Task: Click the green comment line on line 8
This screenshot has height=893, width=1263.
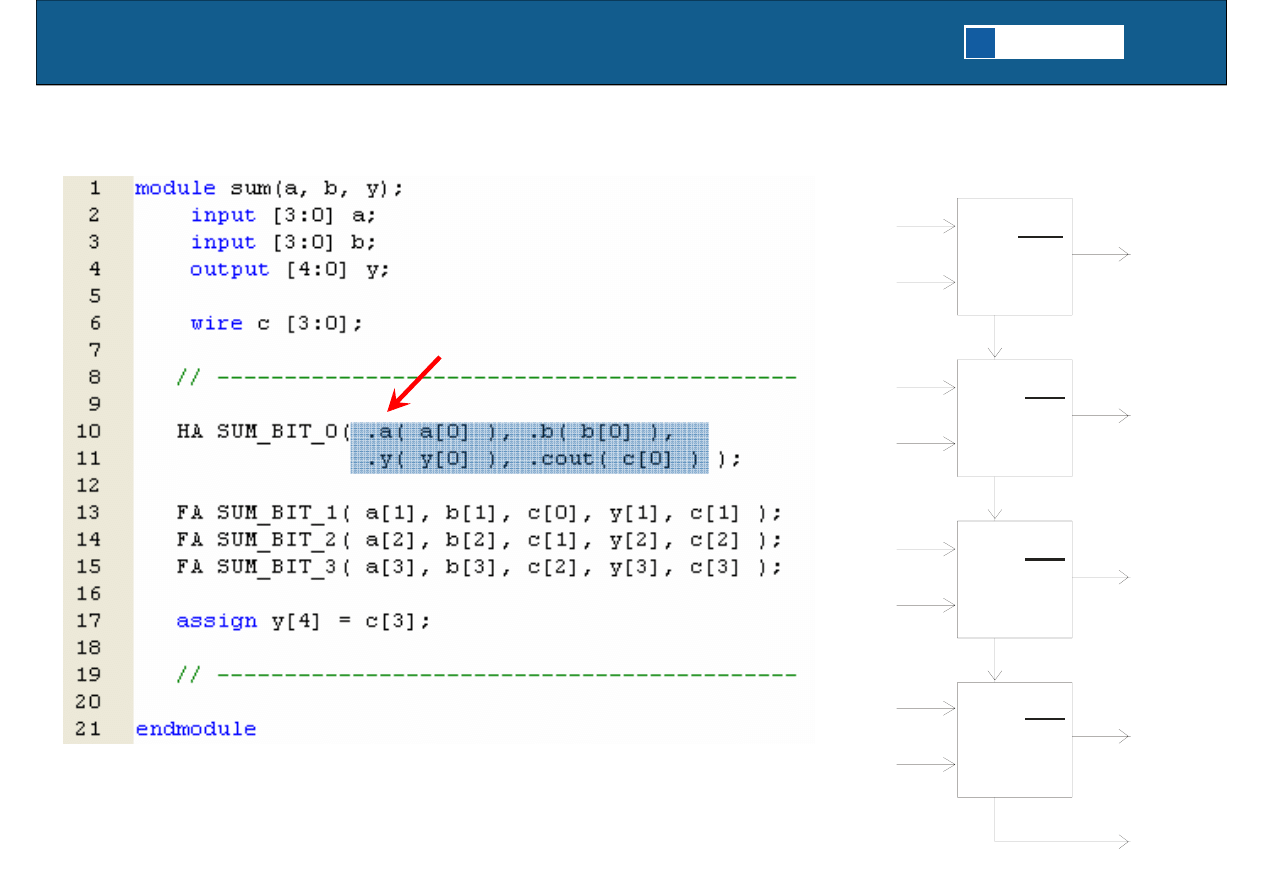Action: click(x=486, y=378)
